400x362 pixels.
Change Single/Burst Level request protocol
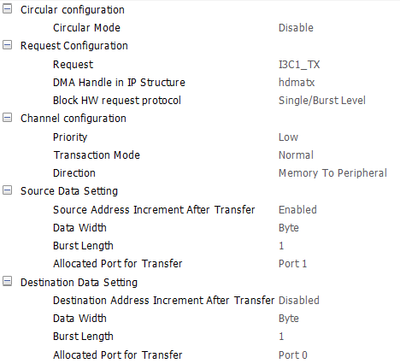[x=322, y=100]
